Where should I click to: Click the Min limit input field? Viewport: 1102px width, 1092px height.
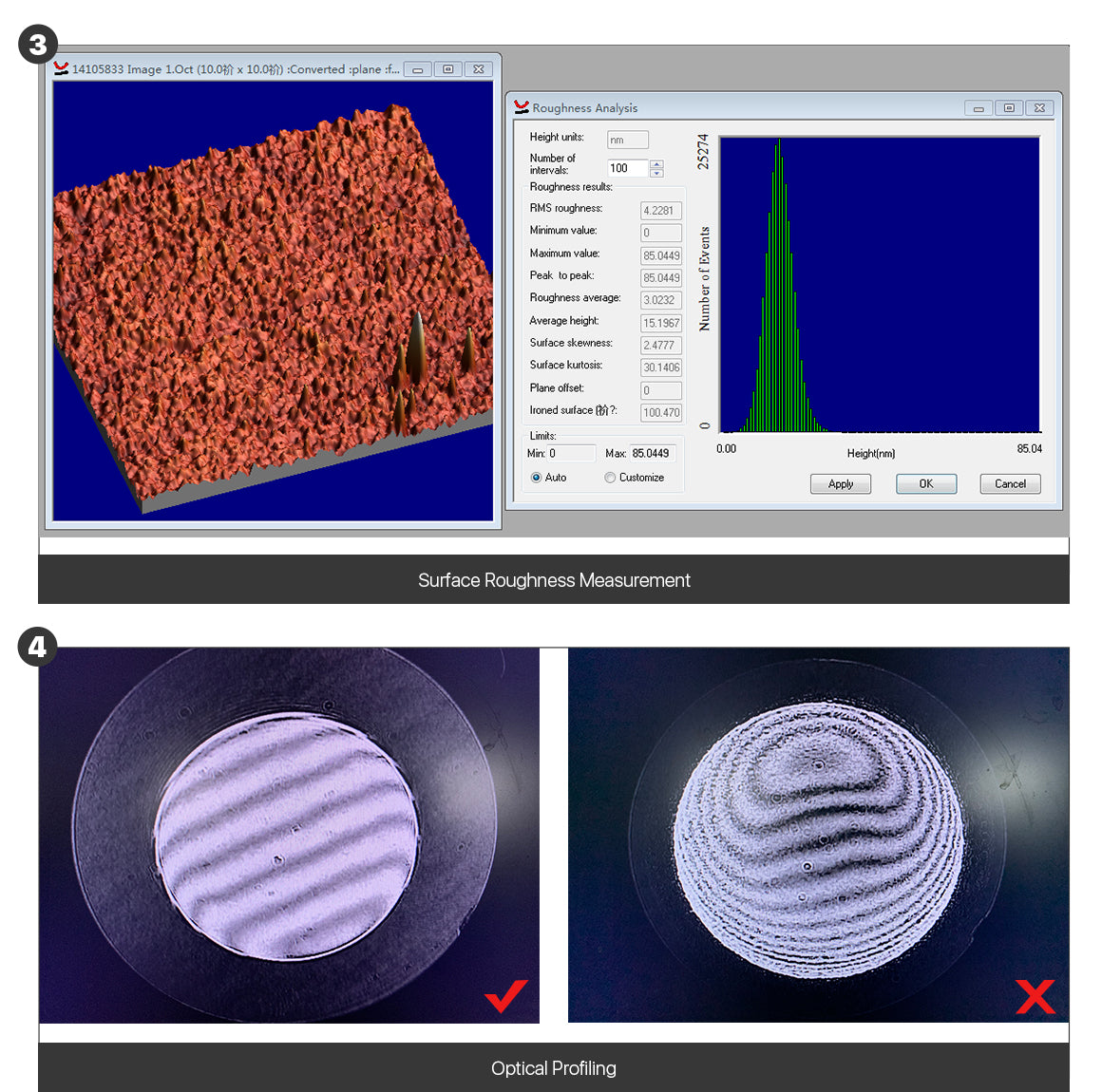(x=571, y=454)
